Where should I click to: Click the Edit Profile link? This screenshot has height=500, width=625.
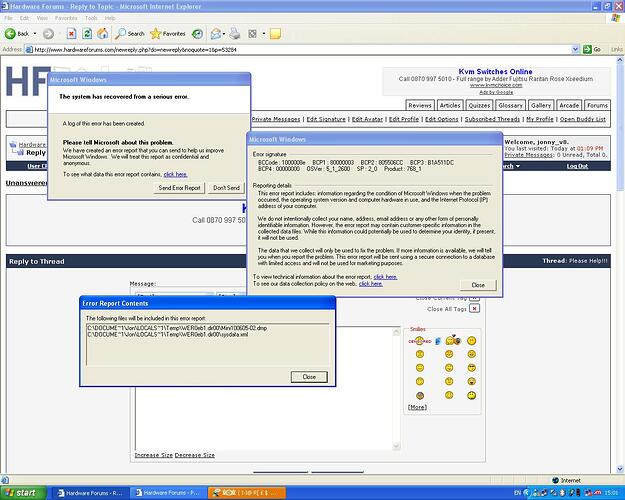pos(404,119)
